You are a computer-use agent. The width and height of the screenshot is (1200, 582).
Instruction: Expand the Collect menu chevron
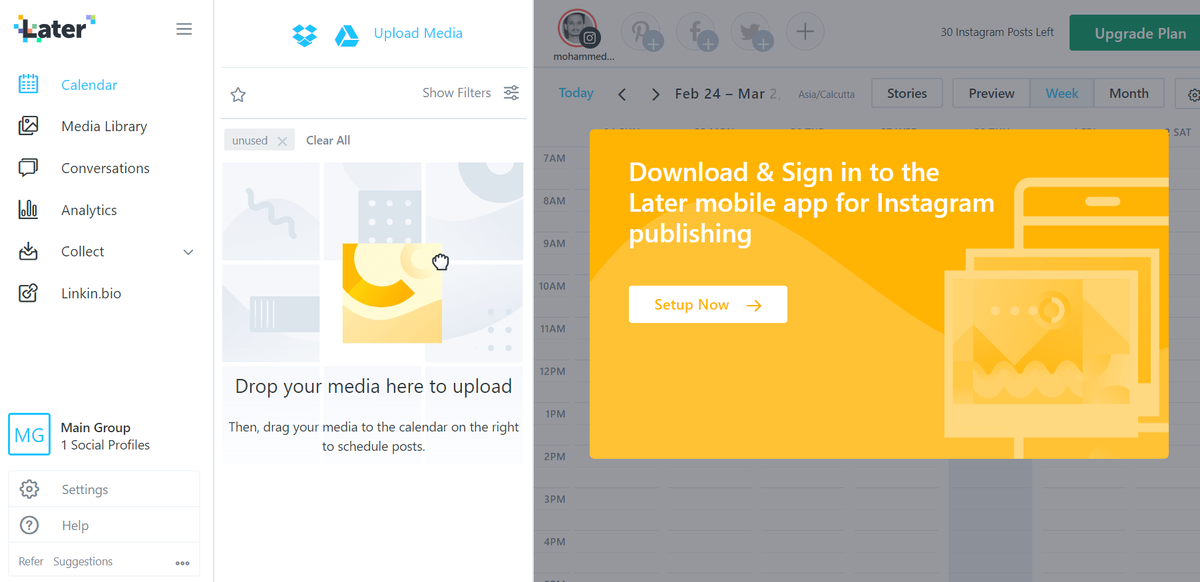(188, 252)
